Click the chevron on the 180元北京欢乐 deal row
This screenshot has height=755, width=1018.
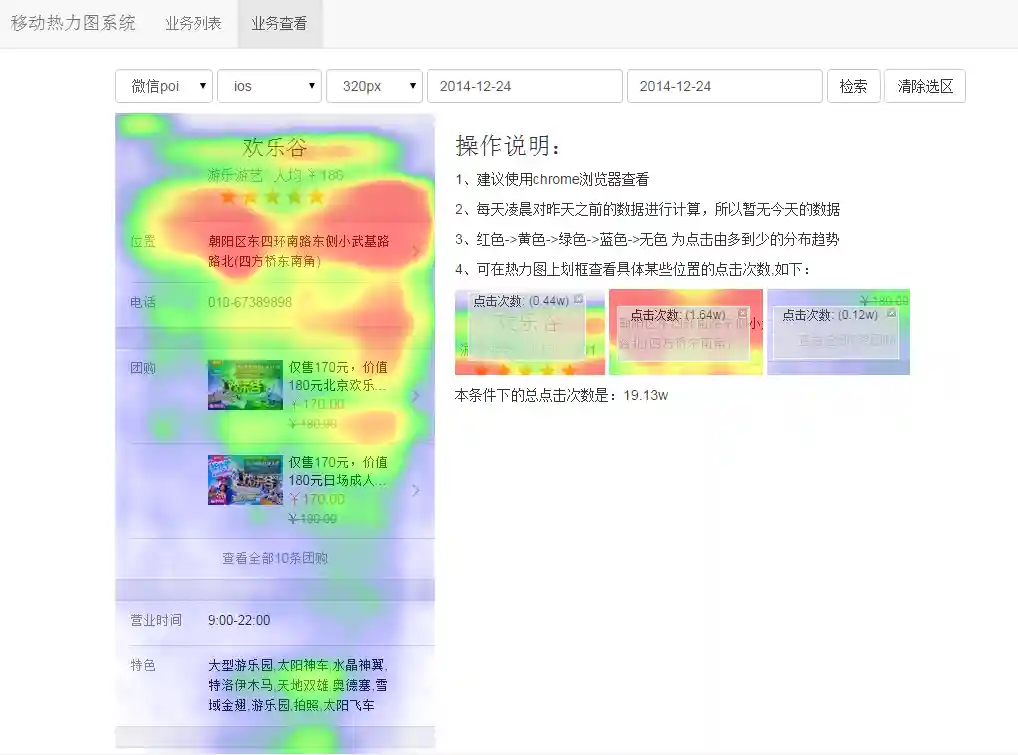[x=416, y=395]
